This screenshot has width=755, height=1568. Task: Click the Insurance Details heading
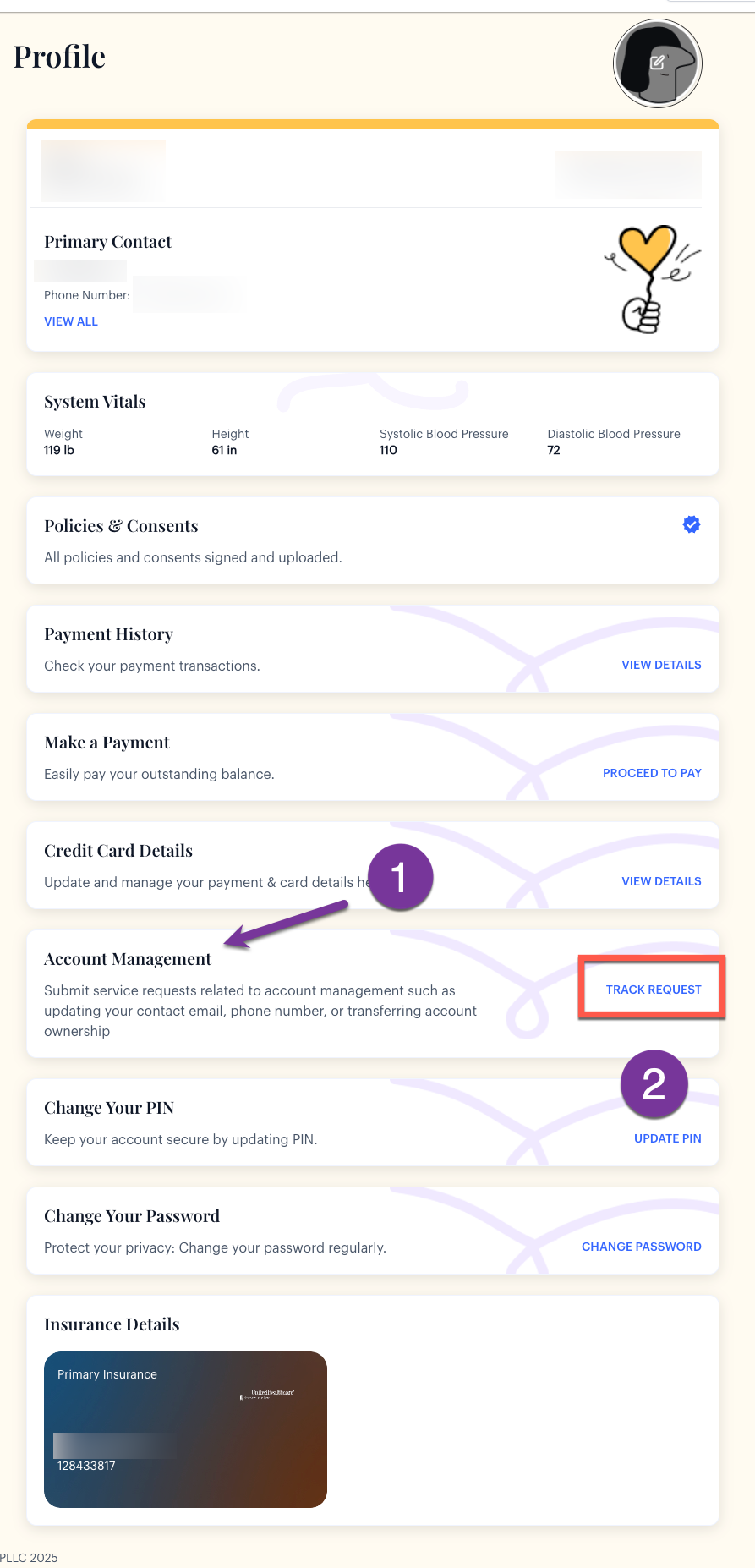coord(112,1324)
